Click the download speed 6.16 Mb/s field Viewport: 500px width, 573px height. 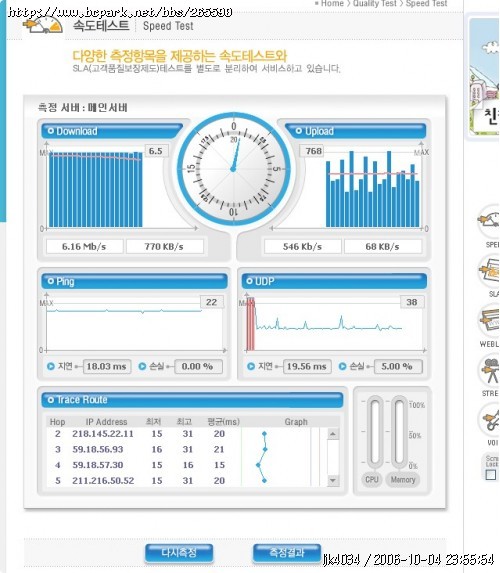pos(84,246)
